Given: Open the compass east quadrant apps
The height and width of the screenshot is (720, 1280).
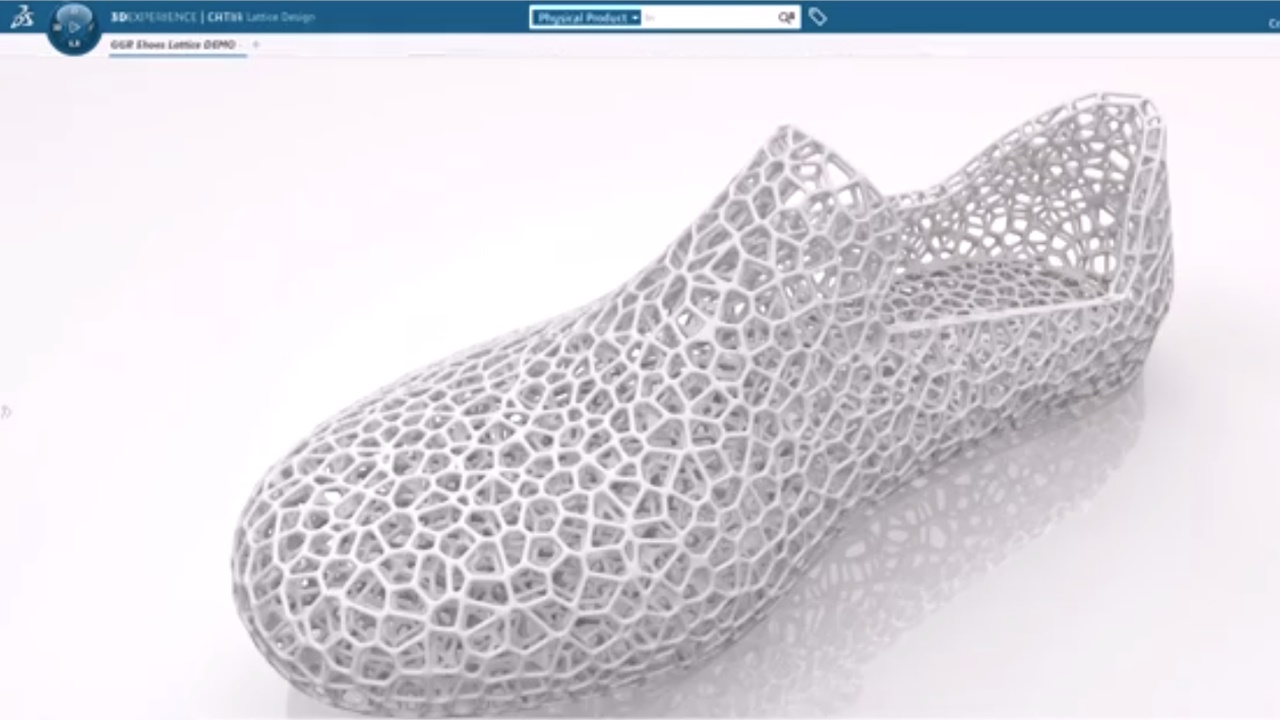Looking at the screenshot, I should 91,27.
